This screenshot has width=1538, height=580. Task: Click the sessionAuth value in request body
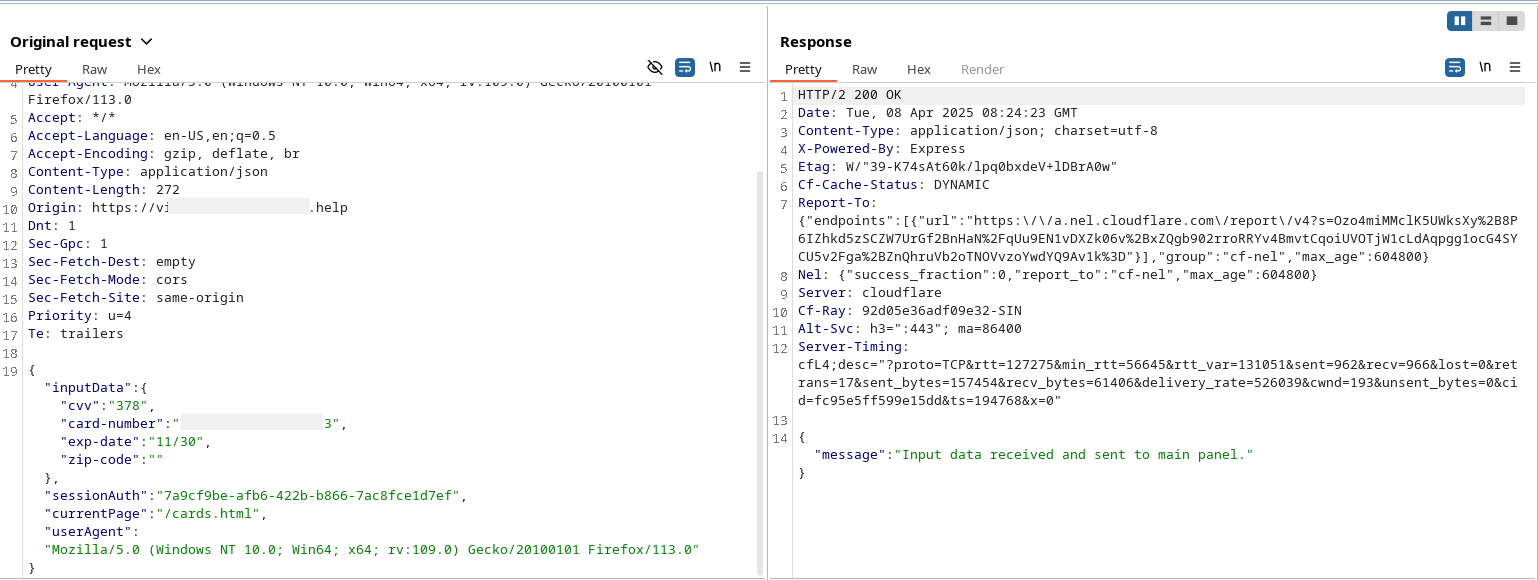pyautogui.click(x=311, y=496)
